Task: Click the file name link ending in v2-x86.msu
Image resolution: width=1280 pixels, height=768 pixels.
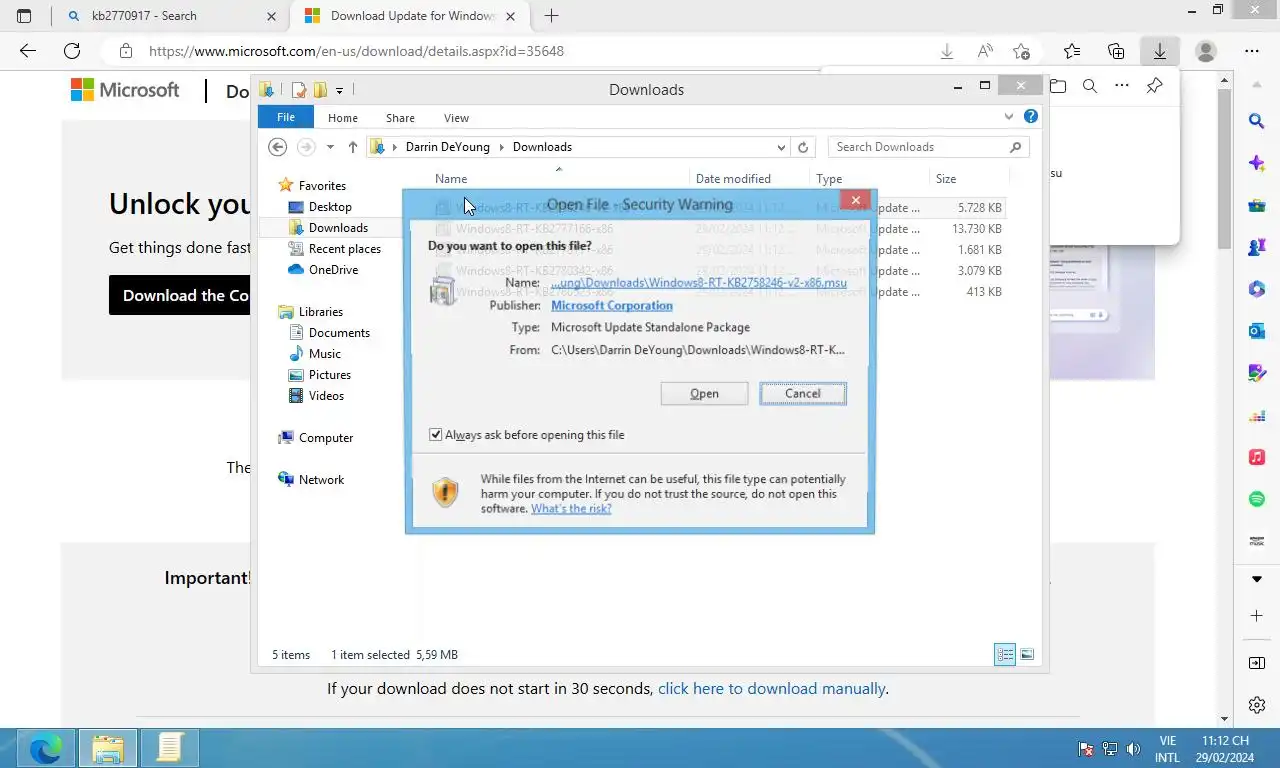Action: coord(699,283)
